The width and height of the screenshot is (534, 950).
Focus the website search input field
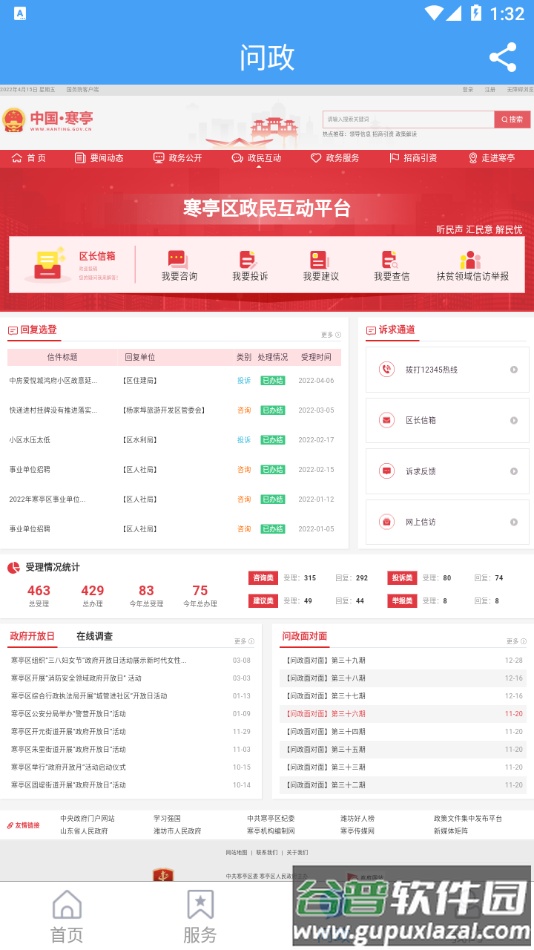[x=409, y=119]
